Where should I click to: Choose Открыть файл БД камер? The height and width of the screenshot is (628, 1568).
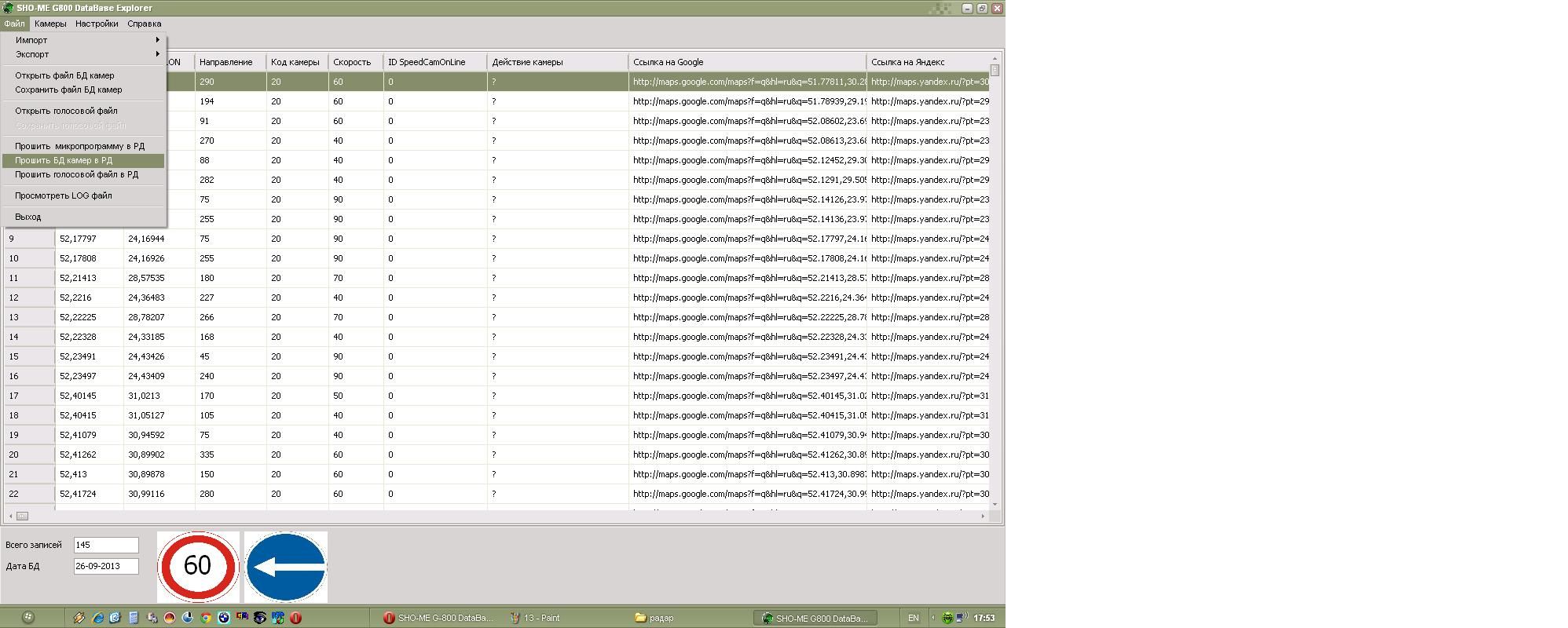[x=84, y=75]
